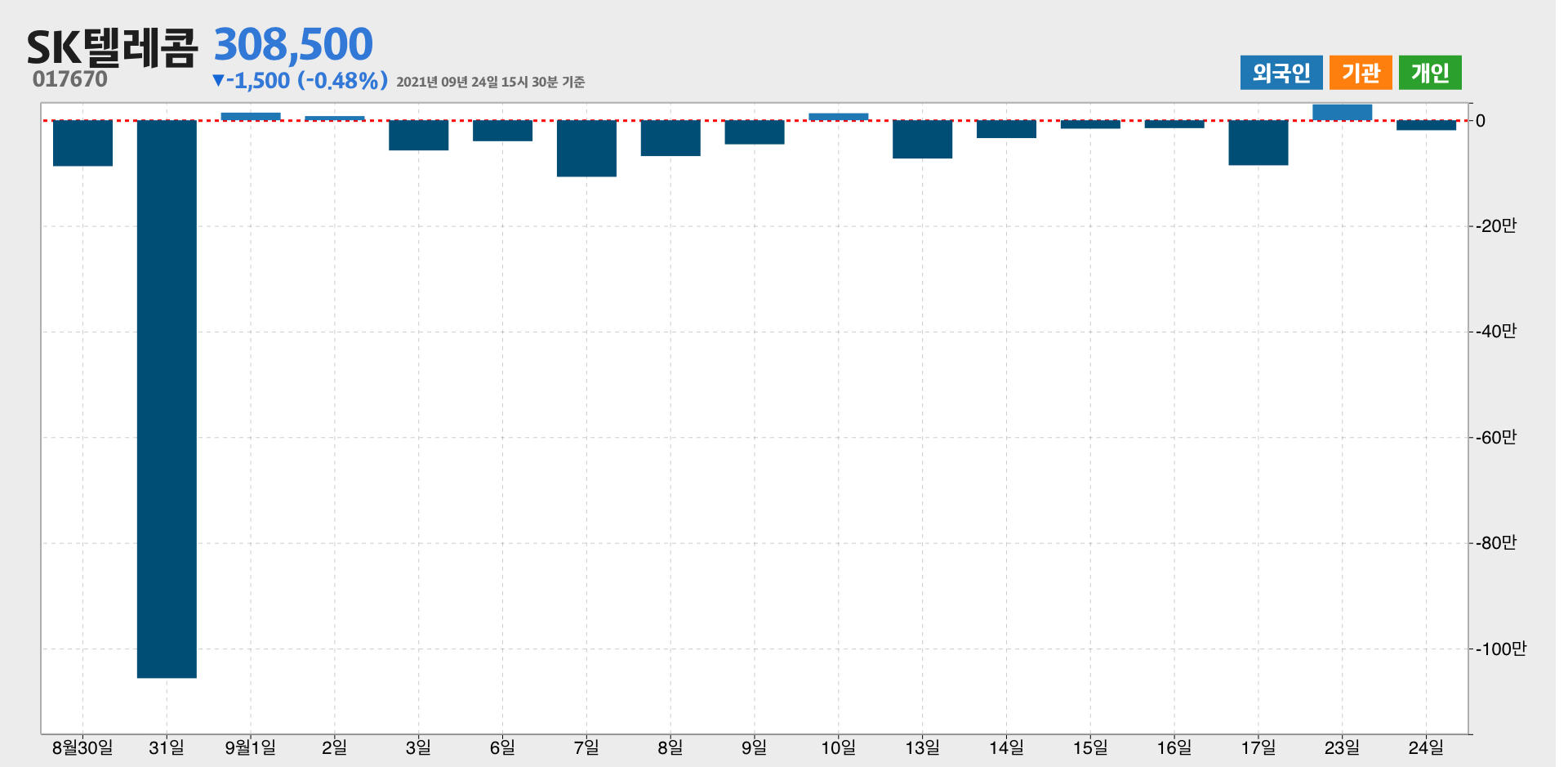This screenshot has width=1568, height=767.
Task: Click the stock code 017670
Action: coord(70,79)
